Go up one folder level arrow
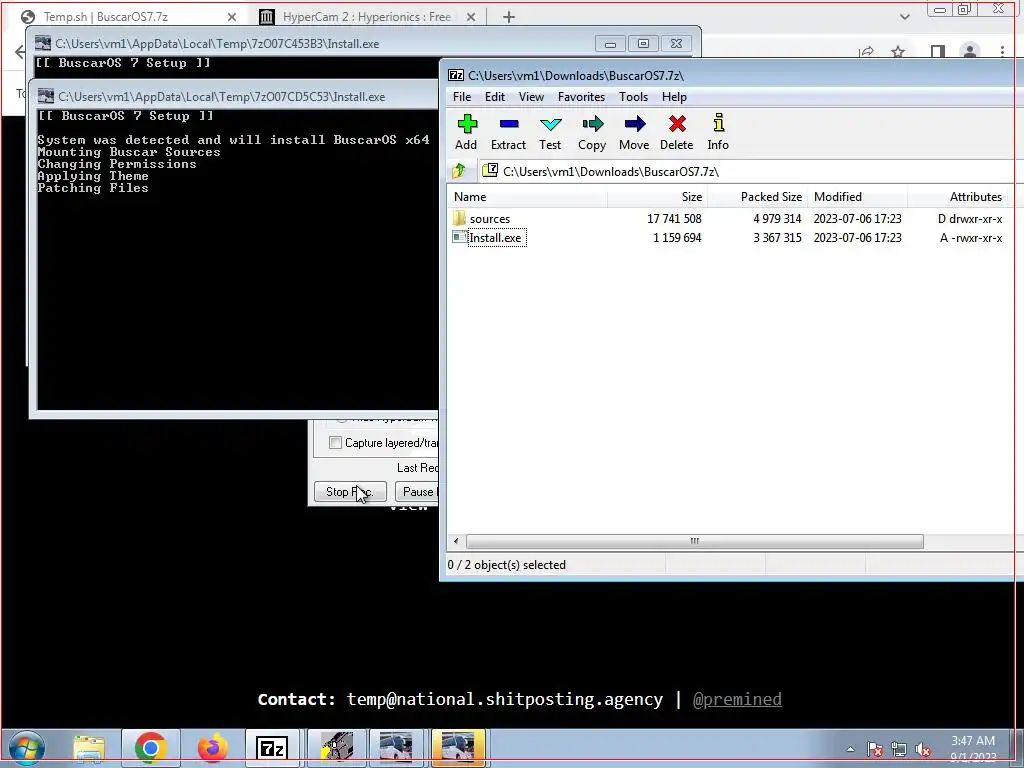This screenshot has width=1024, height=768. pyautogui.click(x=458, y=171)
